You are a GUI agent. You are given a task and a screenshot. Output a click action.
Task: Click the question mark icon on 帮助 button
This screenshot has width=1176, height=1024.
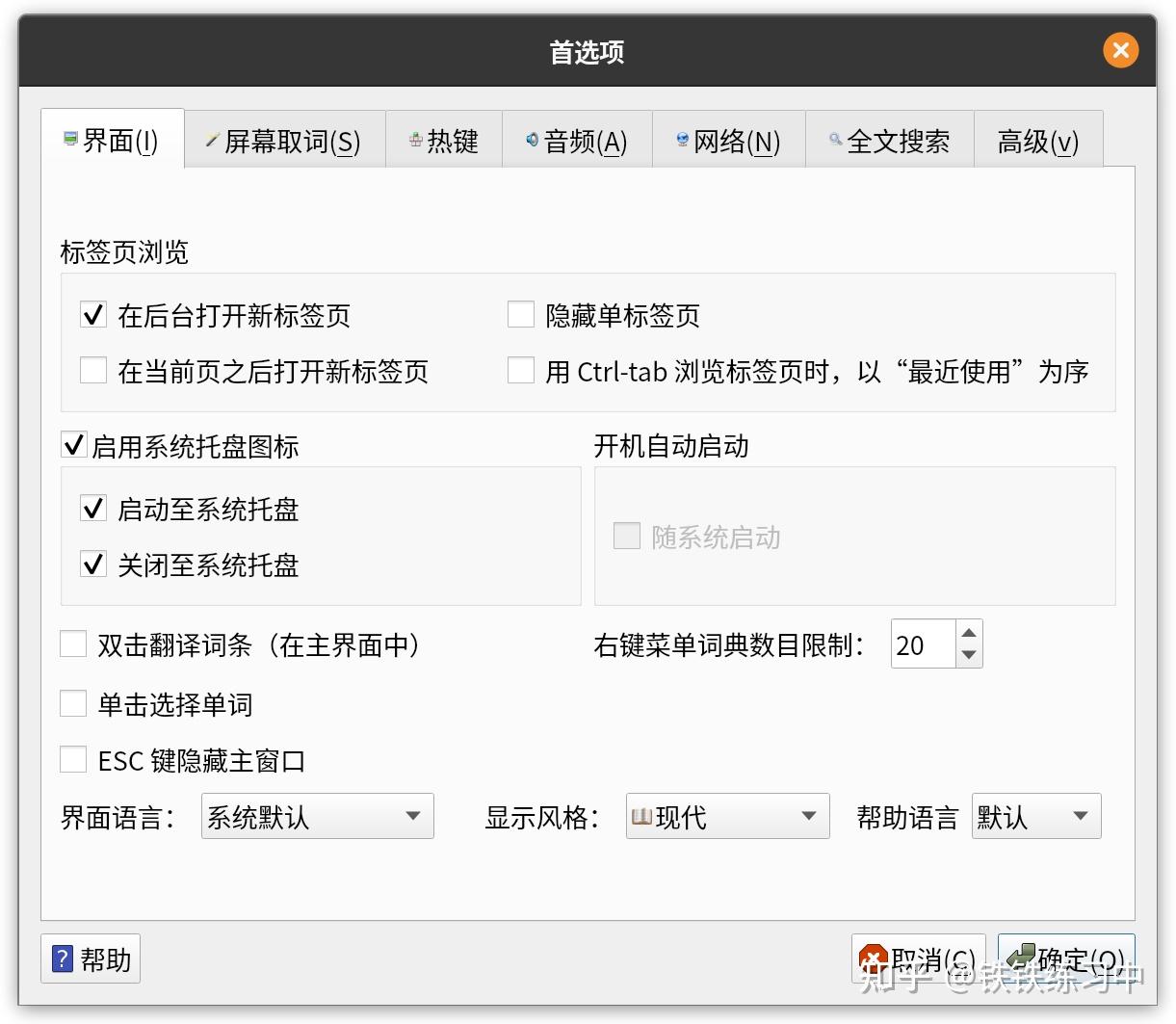pyautogui.click(x=62, y=958)
